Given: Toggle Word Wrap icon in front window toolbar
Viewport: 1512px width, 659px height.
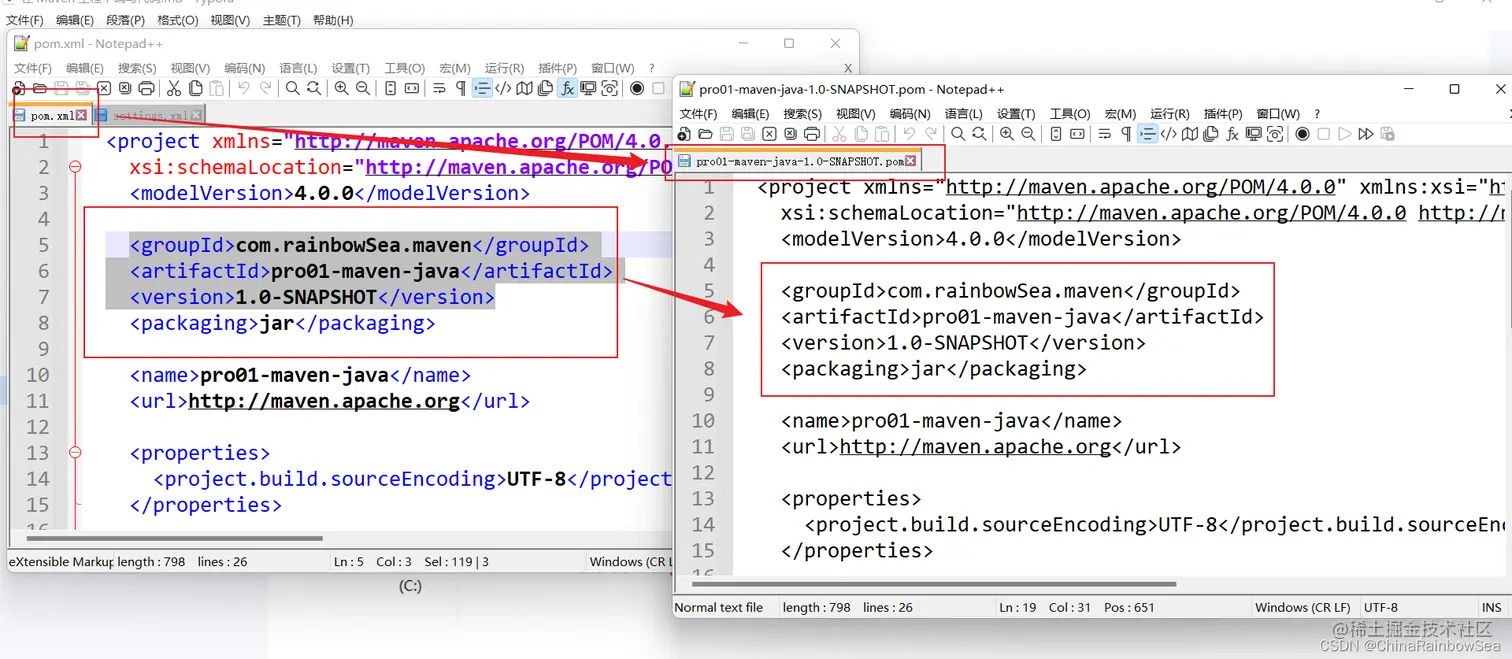Looking at the screenshot, I should [1105, 134].
